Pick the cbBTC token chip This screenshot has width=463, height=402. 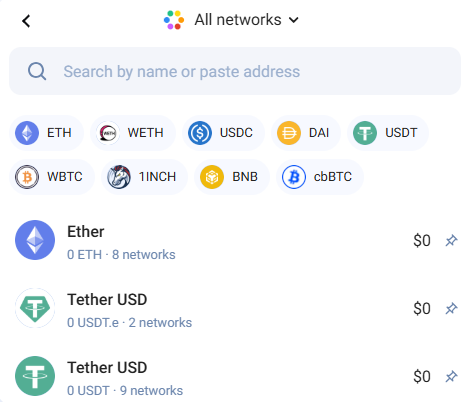point(320,177)
